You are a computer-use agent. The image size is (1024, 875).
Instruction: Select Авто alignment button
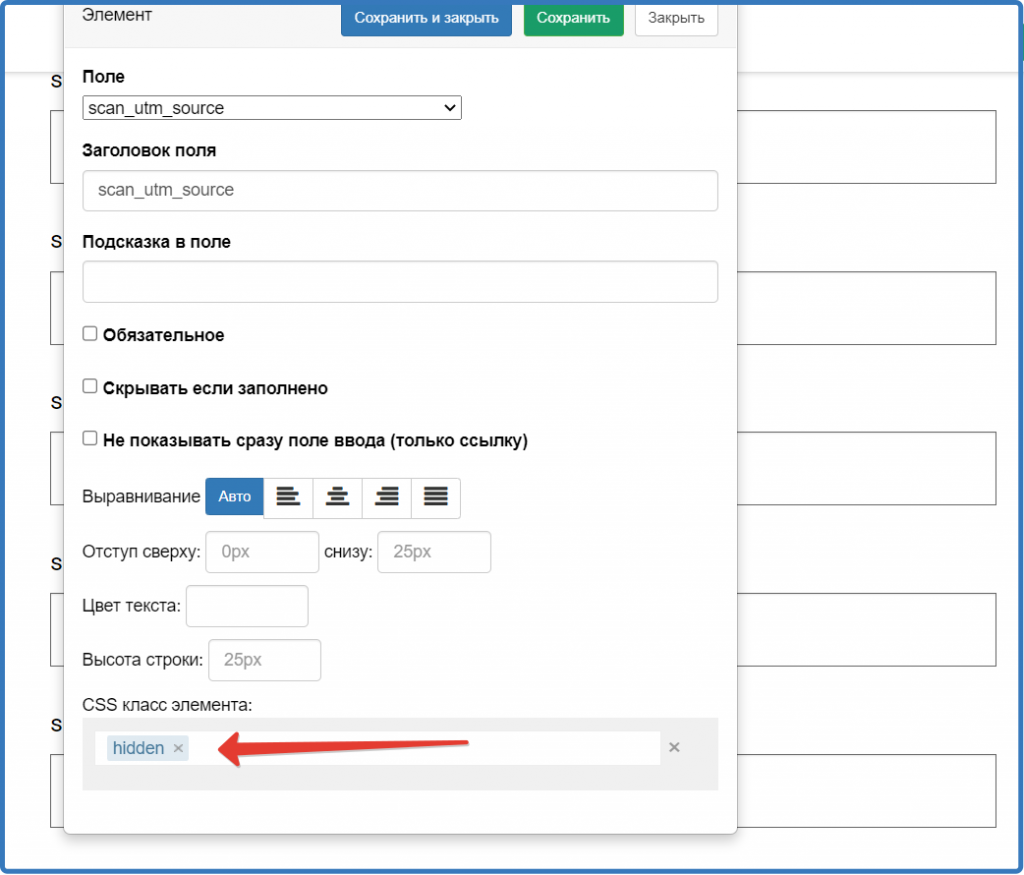coord(234,497)
